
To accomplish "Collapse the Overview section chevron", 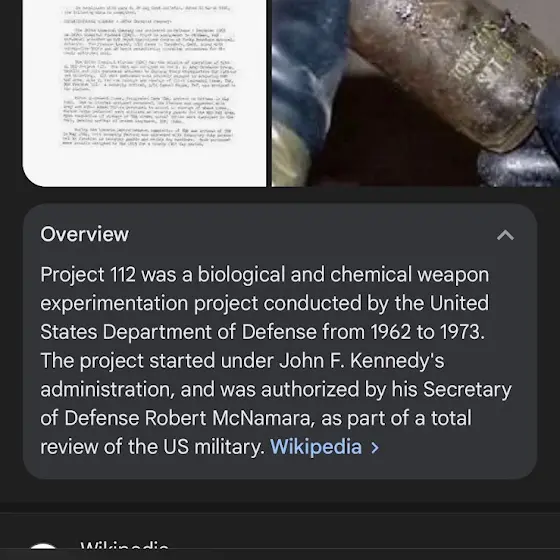I will point(505,235).
